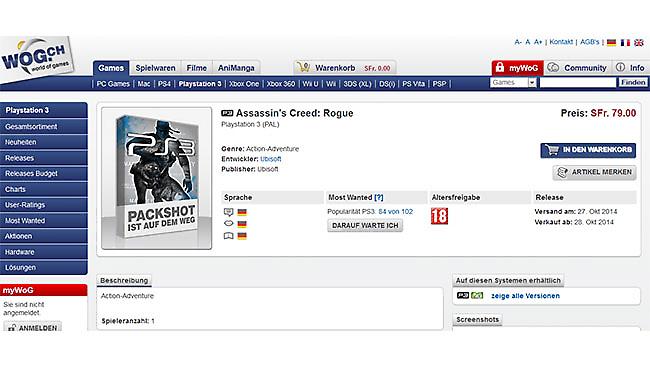Go to 3DS (XL) category

(357, 84)
